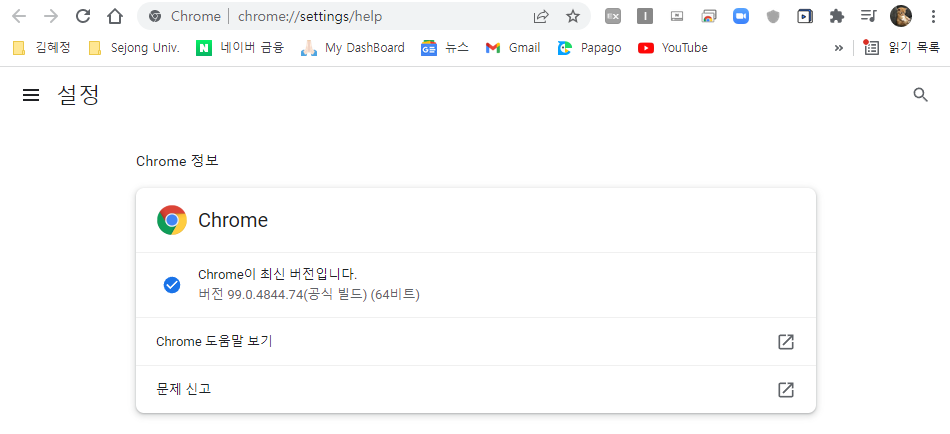This screenshot has width=950, height=434.
Task: Bookmark this page with star icon
Action: pos(573,16)
